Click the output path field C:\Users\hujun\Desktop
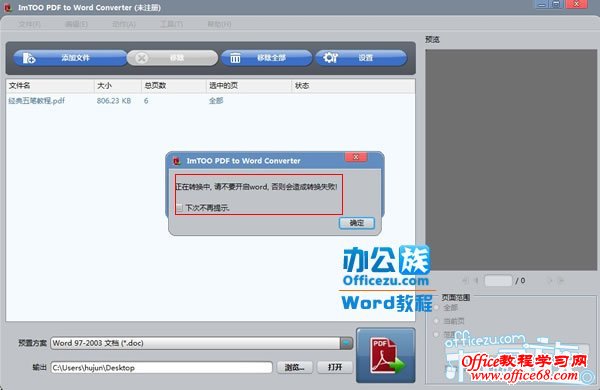600x390 pixels. [161, 367]
